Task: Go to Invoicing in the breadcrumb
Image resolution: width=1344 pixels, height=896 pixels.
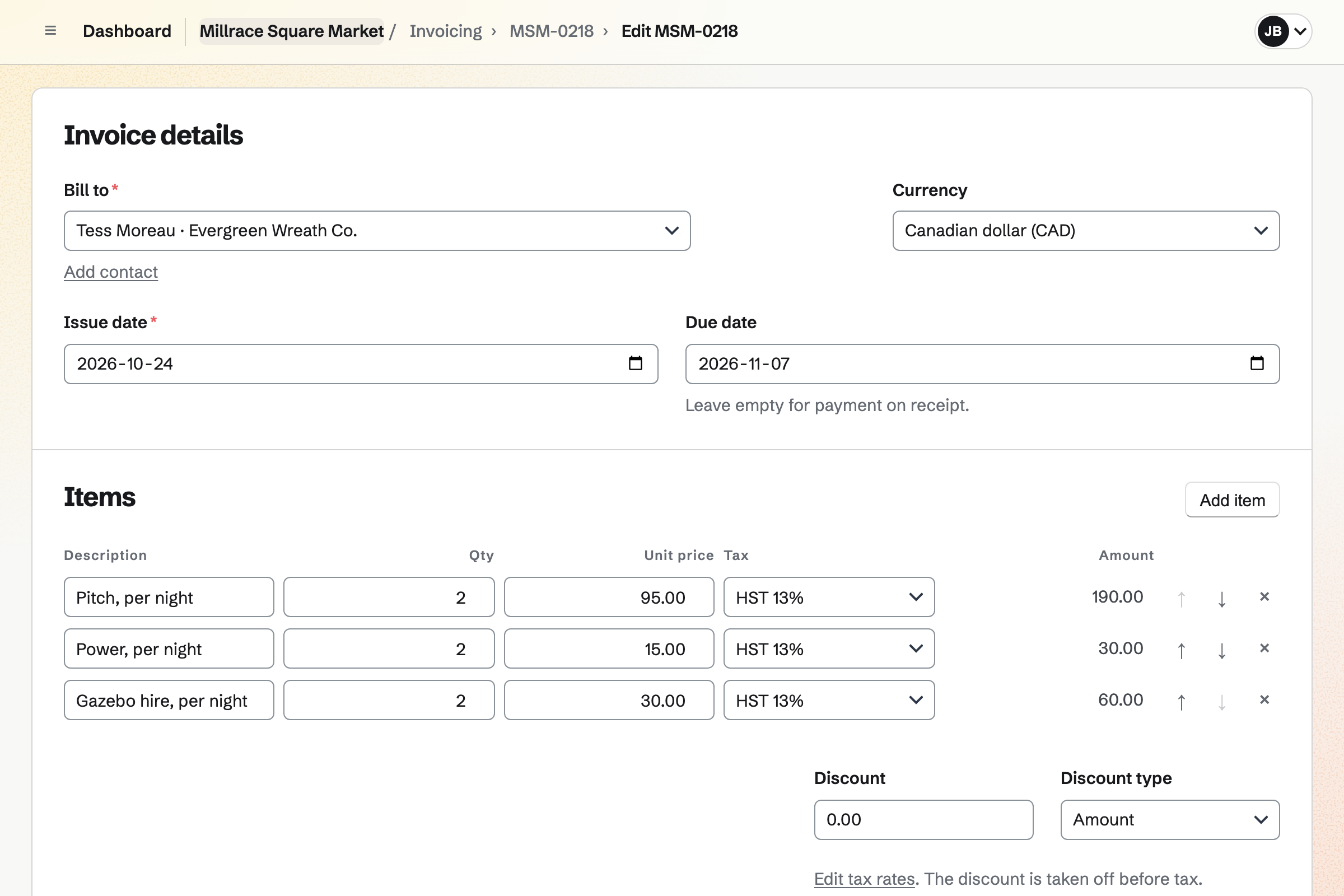Action: pyautogui.click(x=446, y=31)
